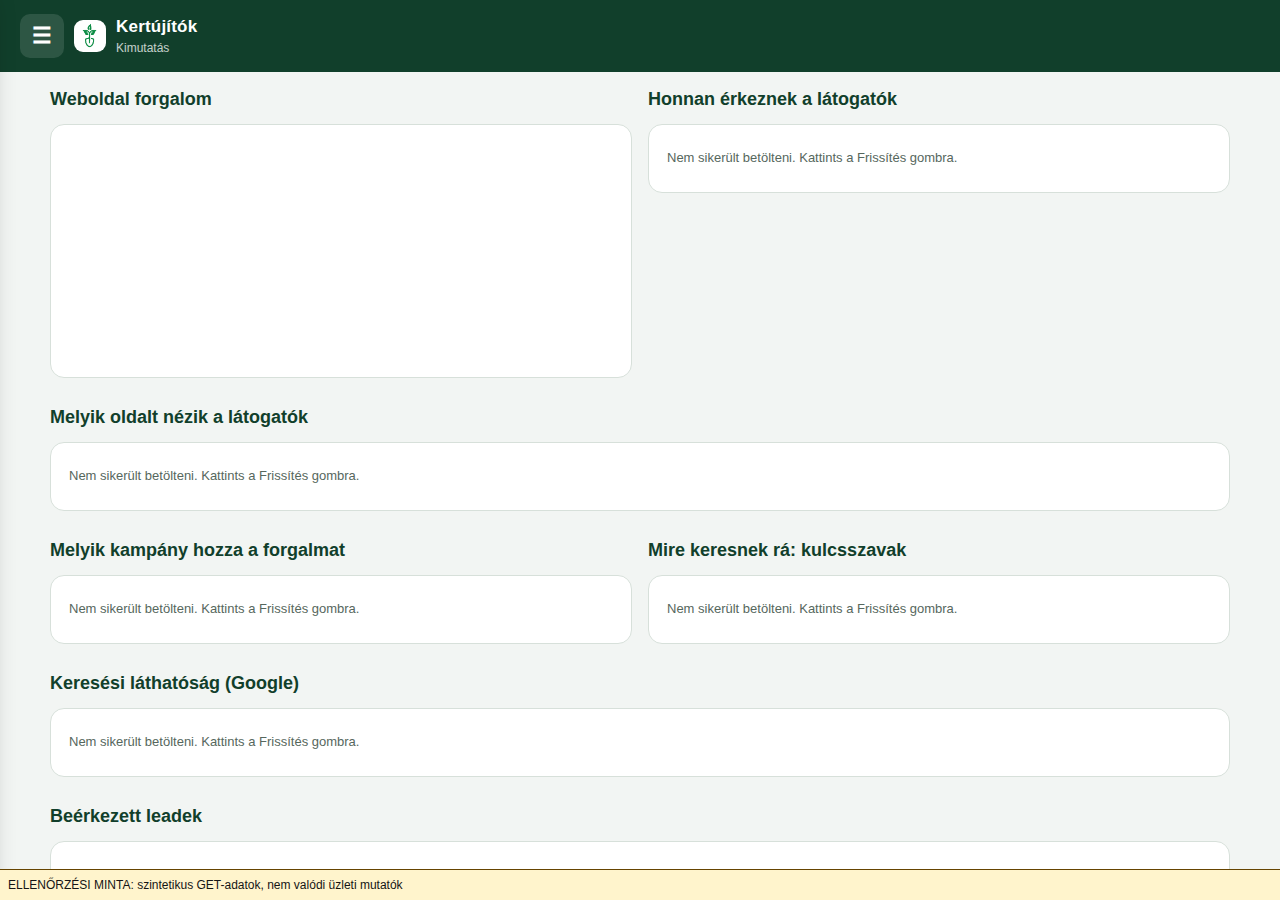1280x900 pixels.
Task: Click the Kertújítók app title
Action: 157,27
